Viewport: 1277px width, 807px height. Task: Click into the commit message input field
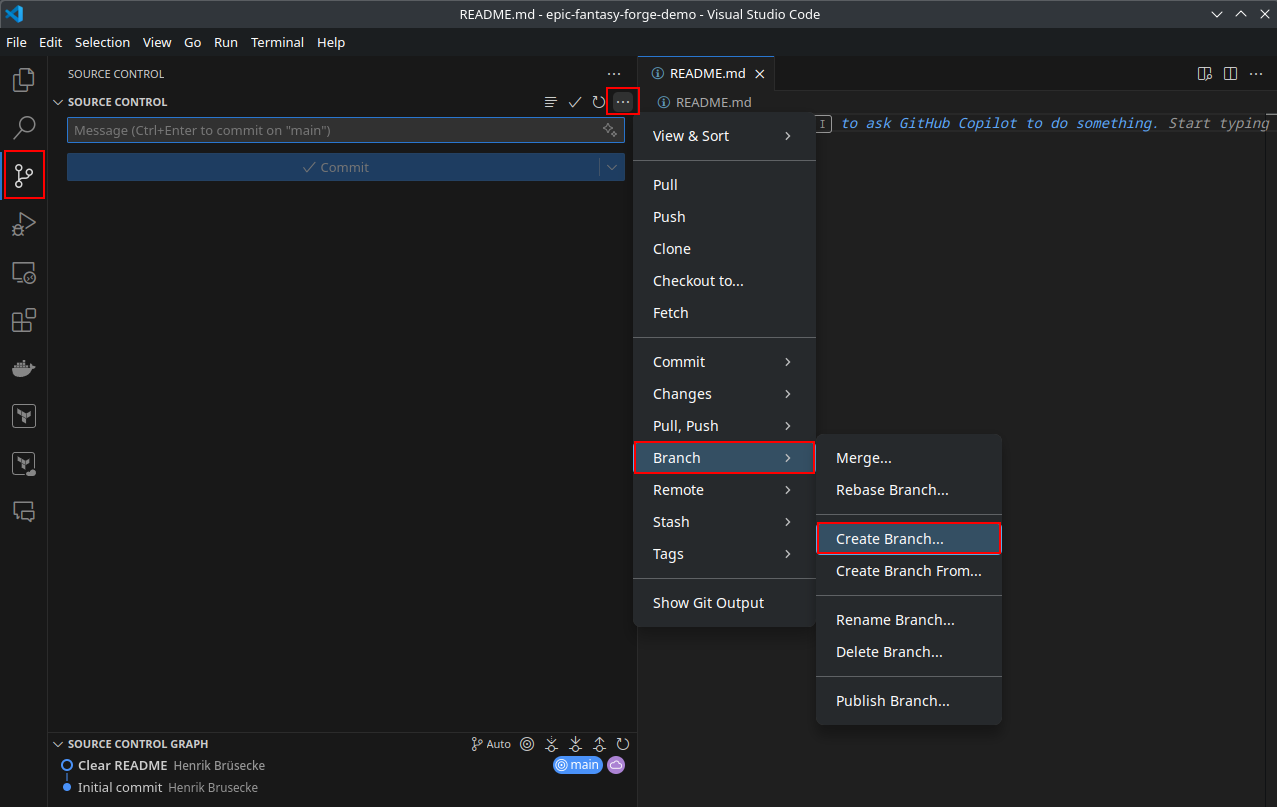click(334, 130)
